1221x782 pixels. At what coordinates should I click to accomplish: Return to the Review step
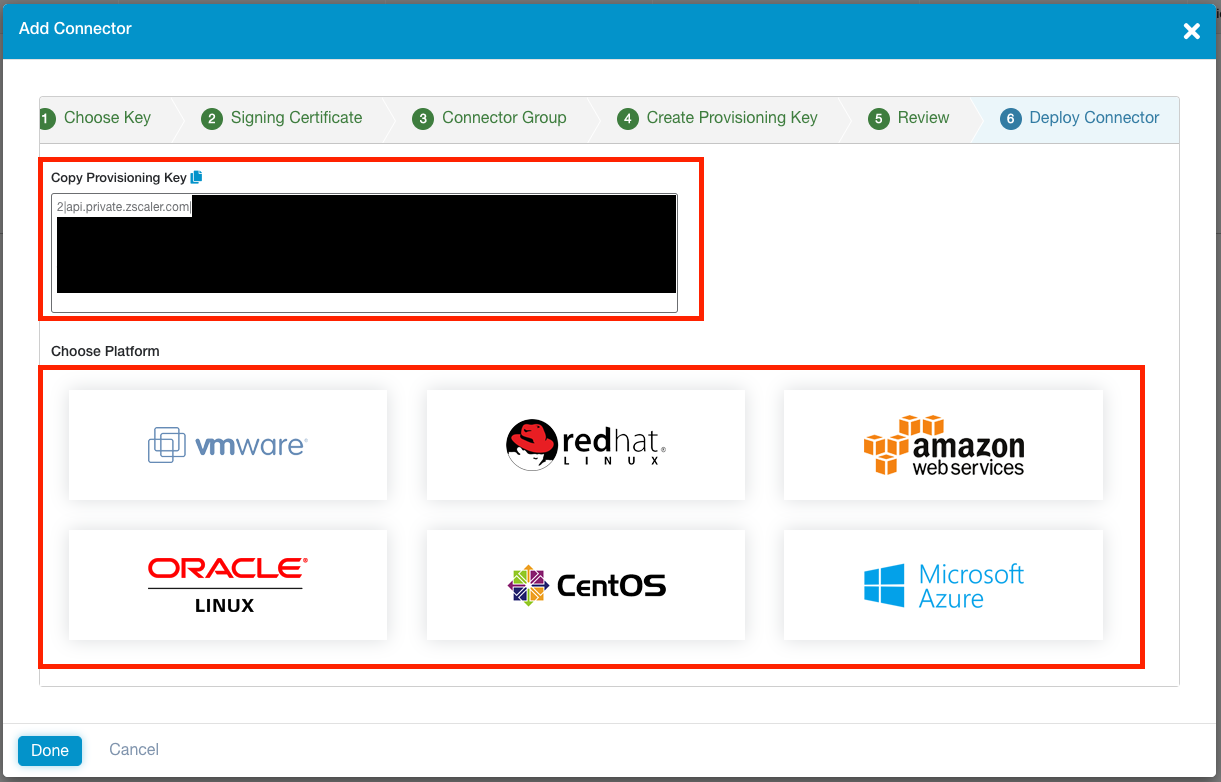(923, 118)
